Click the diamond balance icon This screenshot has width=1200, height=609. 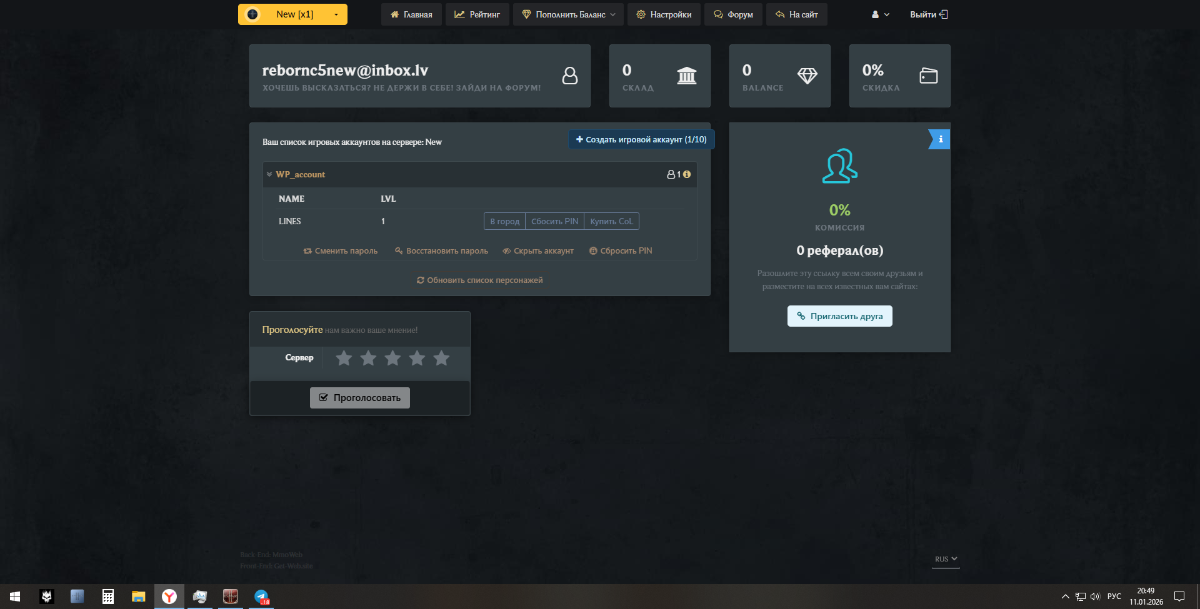click(807, 76)
